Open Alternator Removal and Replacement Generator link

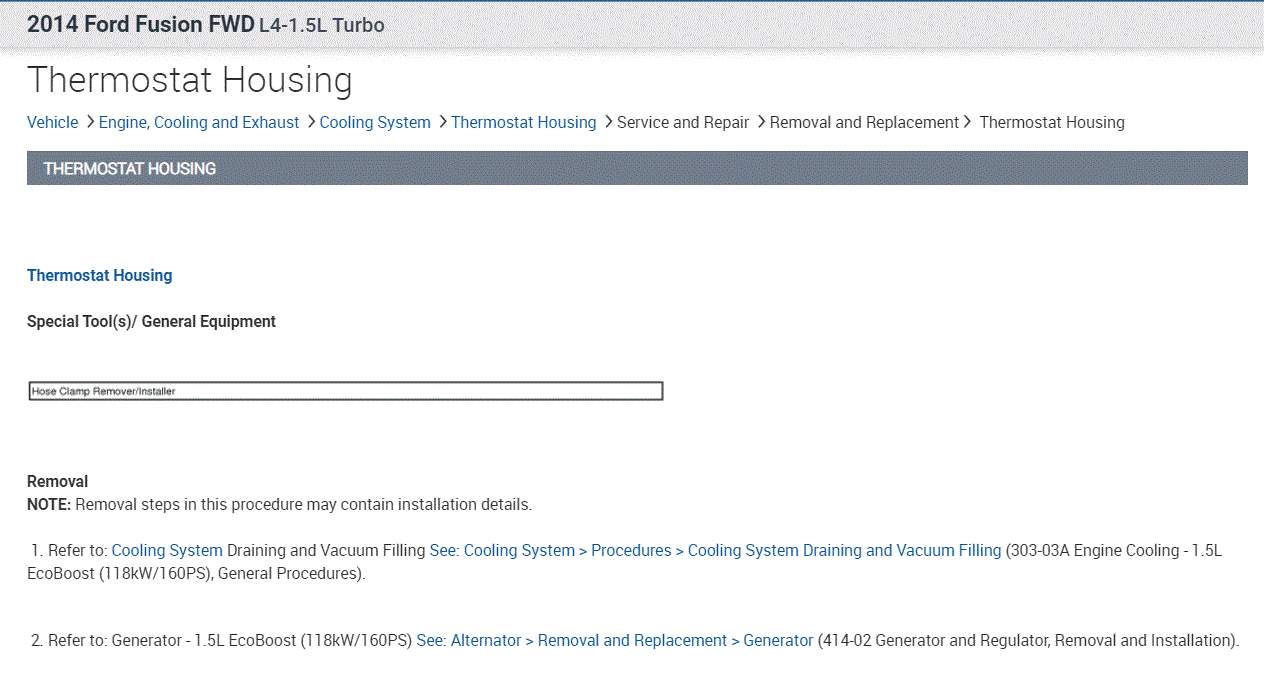(x=615, y=640)
